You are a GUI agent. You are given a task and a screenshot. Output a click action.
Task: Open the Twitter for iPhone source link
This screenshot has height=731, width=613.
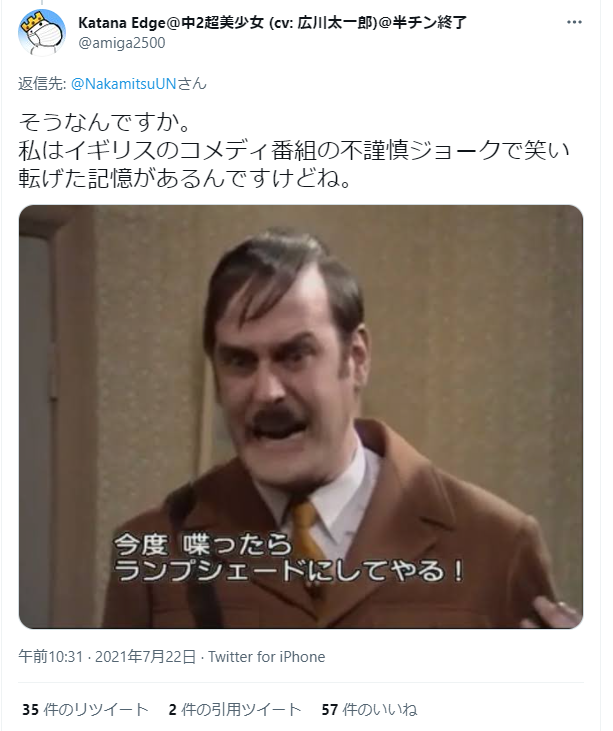267,657
